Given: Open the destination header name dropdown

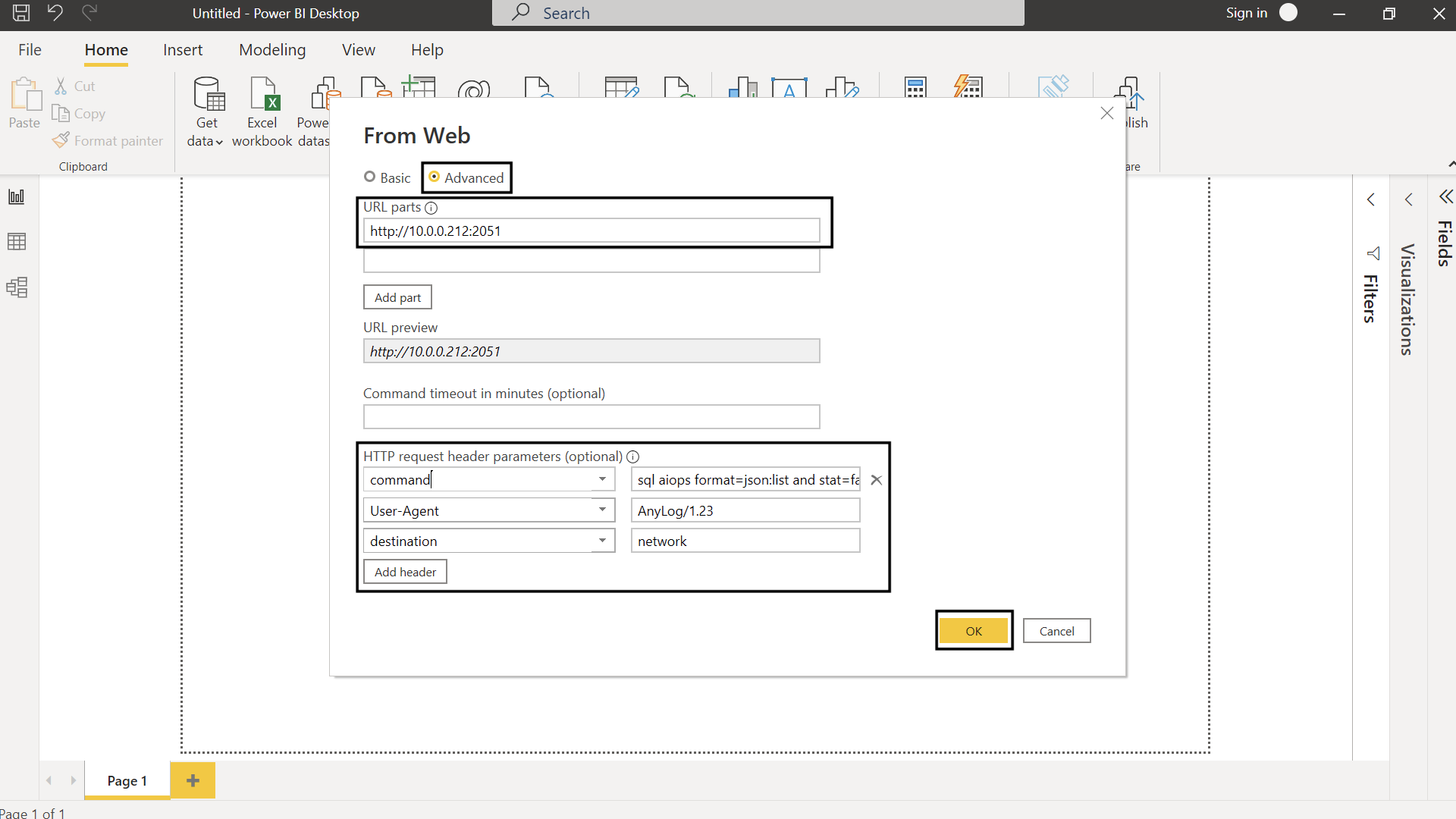Looking at the screenshot, I should tap(602, 541).
